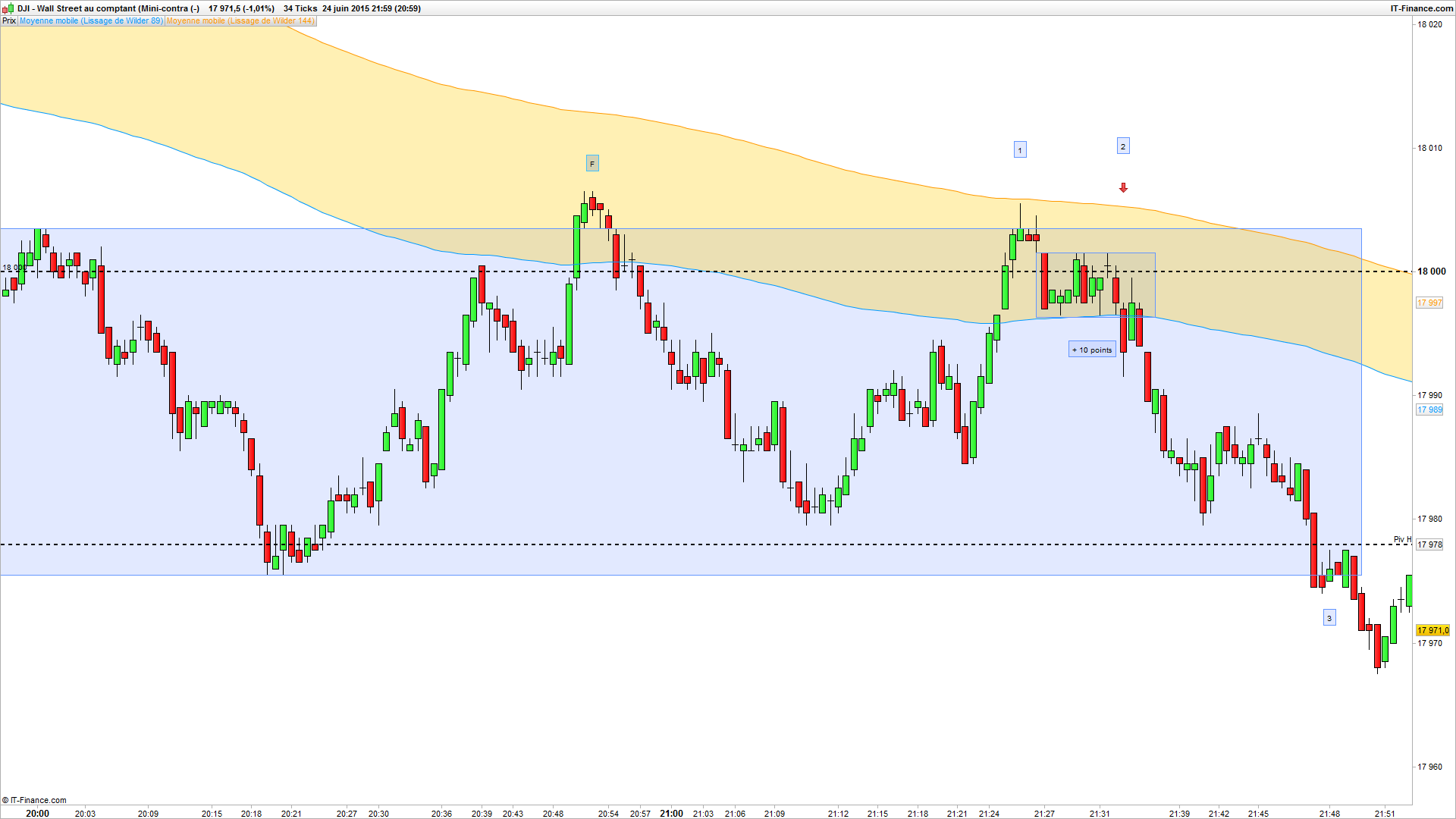Image resolution: width=1456 pixels, height=819 pixels.
Task: Click the 17 978 pivot price tag
Action: (1429, 544)
